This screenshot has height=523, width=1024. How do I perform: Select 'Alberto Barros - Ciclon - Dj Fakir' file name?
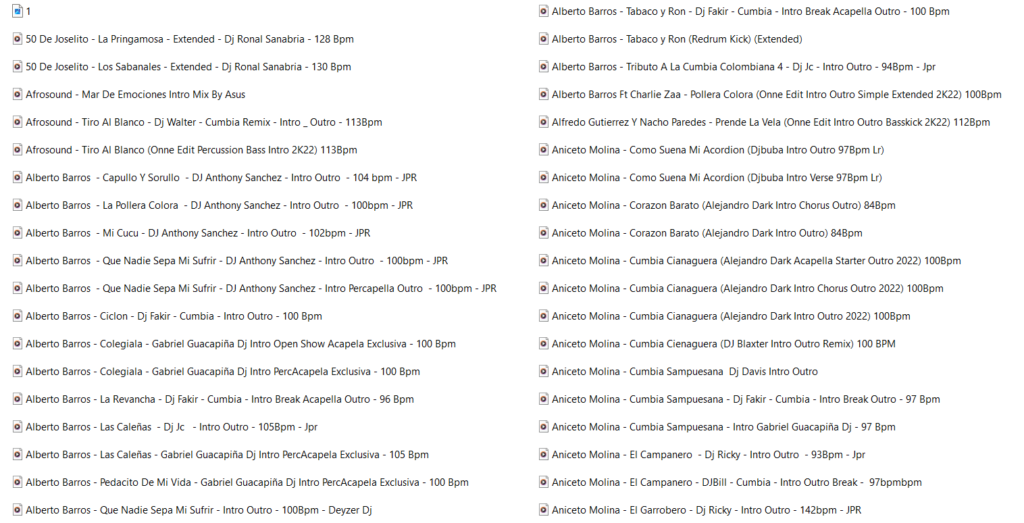pos(174,316)
